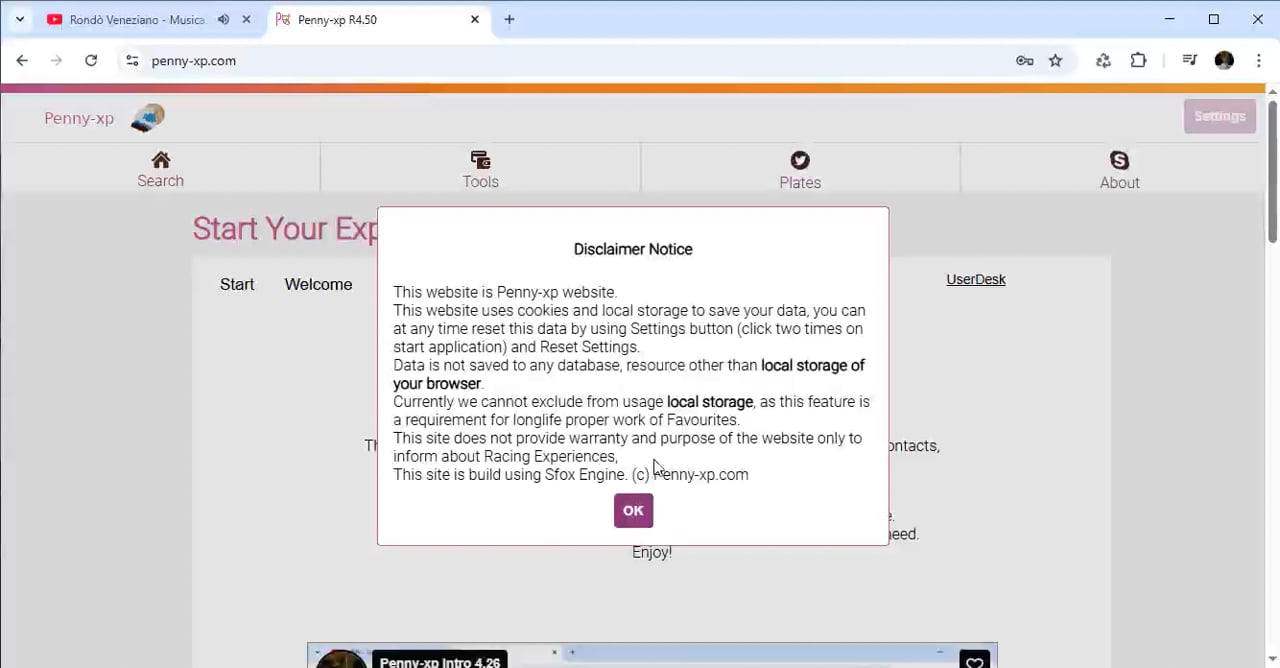The width and height of the screenshot is (1280, 668).
Task: Expand the tab search dropdown
Action: 19,19
